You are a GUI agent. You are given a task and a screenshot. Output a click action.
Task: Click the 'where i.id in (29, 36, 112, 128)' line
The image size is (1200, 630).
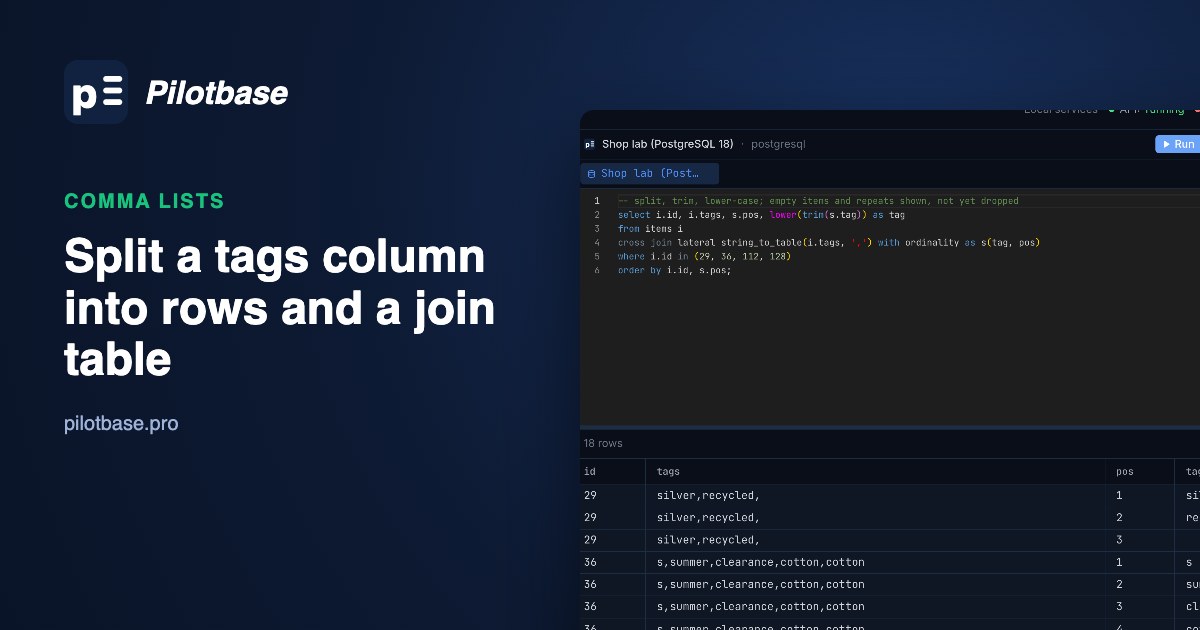point(704,256)
